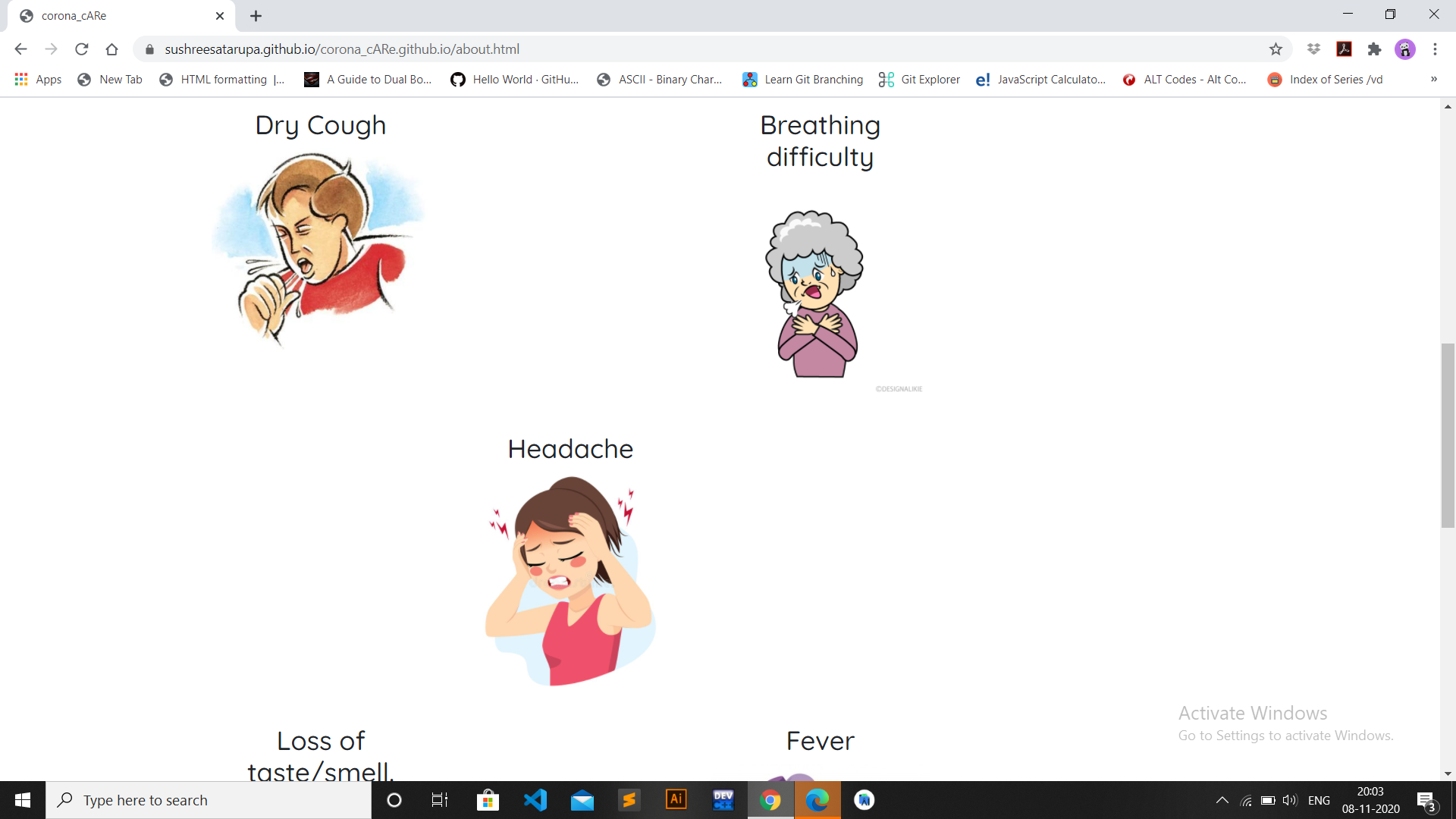
Task: Open the Adobe Acrobat extension
Action: (1344, 49)
